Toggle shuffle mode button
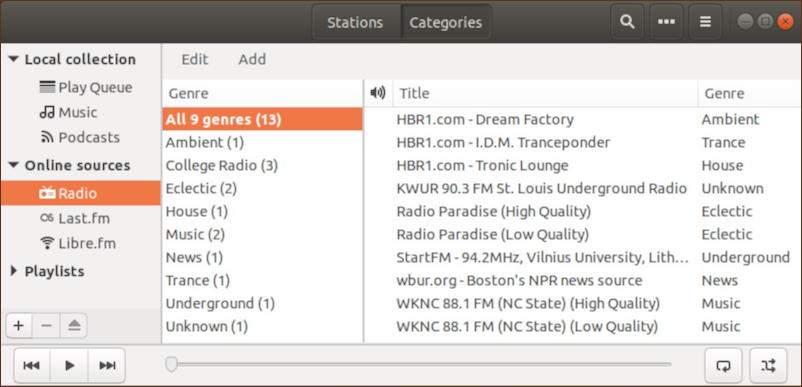 (768, 366)
